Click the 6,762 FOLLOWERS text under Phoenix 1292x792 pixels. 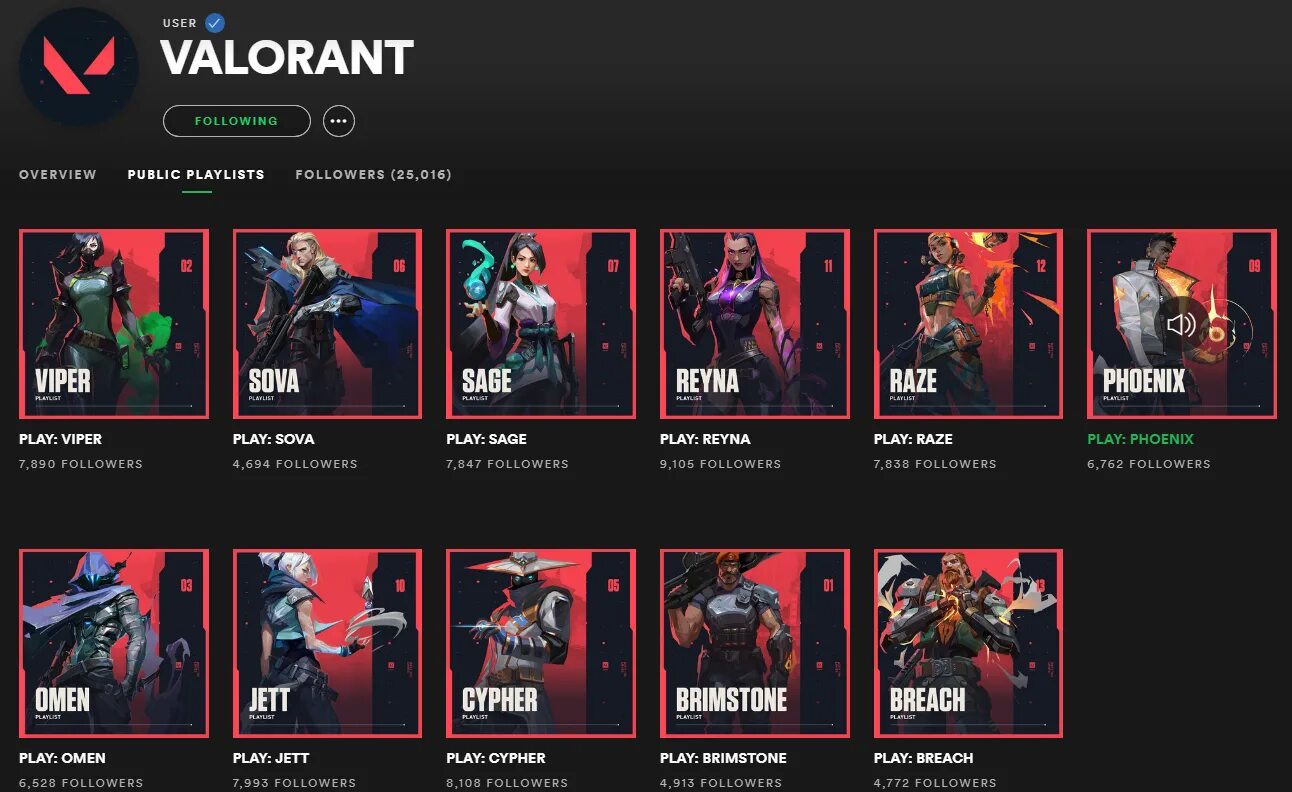(x=1149, y=464)
